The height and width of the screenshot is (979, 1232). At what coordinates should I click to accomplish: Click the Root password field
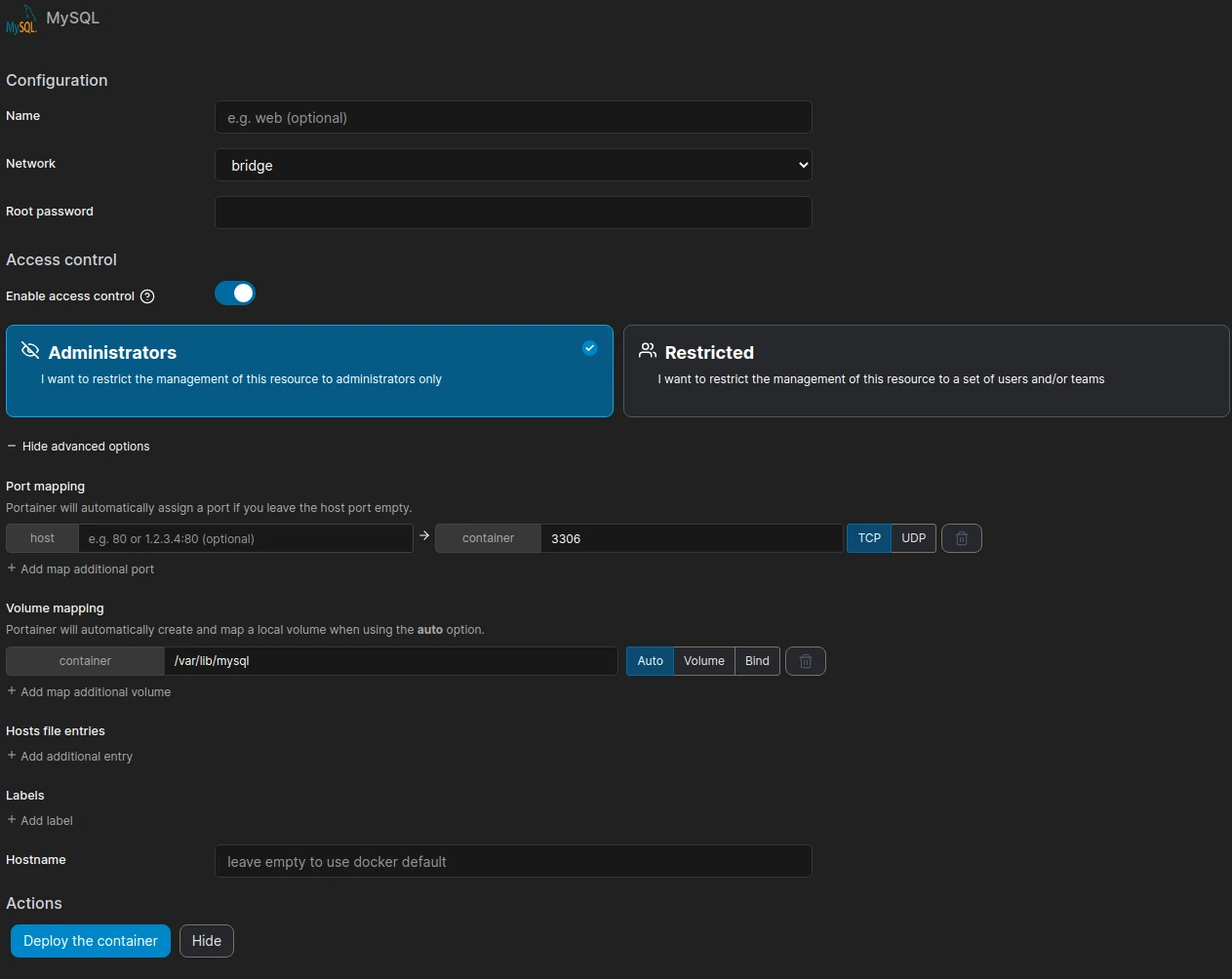(513, 213)
